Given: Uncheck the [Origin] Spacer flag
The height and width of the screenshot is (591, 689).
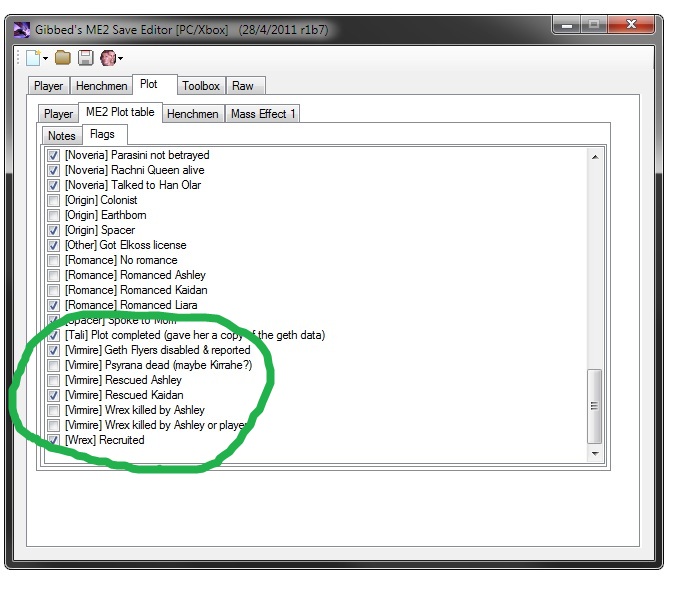Looking at the screenshot, I should [54, 230].
